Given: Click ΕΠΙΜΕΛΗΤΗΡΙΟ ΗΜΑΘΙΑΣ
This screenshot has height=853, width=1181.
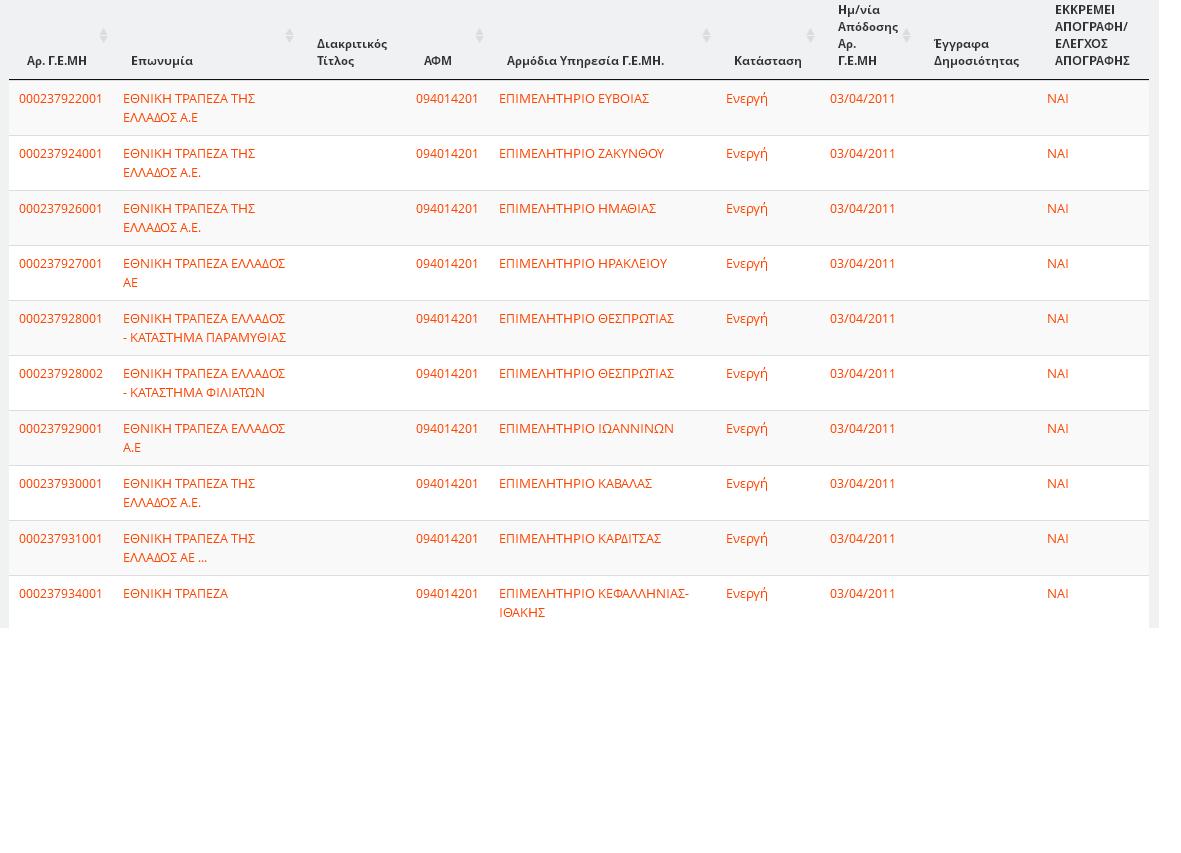Looking at the screenshot, I should pos(578,209).
